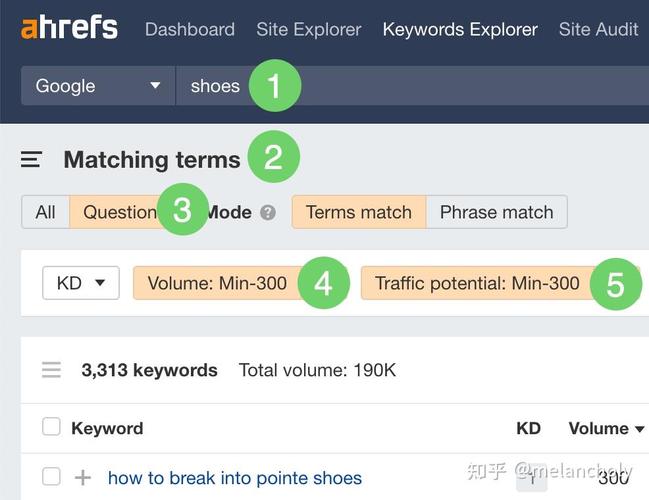Screen dimensions: 649x500
Task: Open the Google search engine dropdown
Action: pyautogui.click(x=98, y=86)
